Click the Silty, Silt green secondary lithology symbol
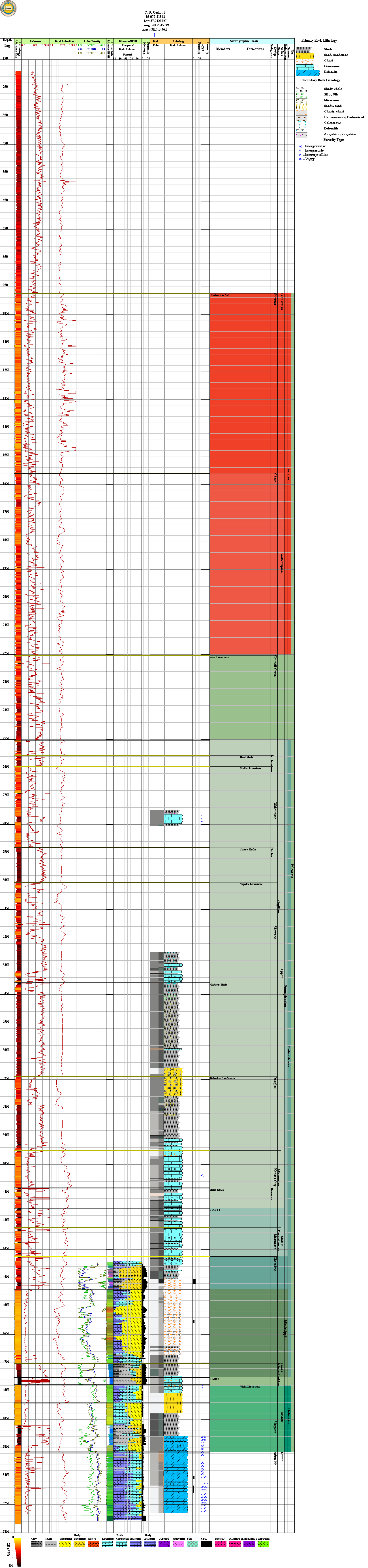 [302, 95]
